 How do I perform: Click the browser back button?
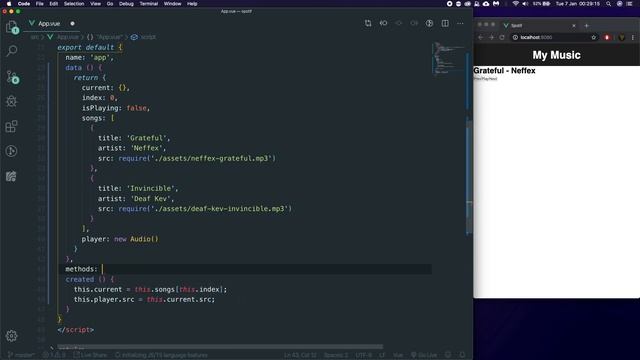click(481, 37)
